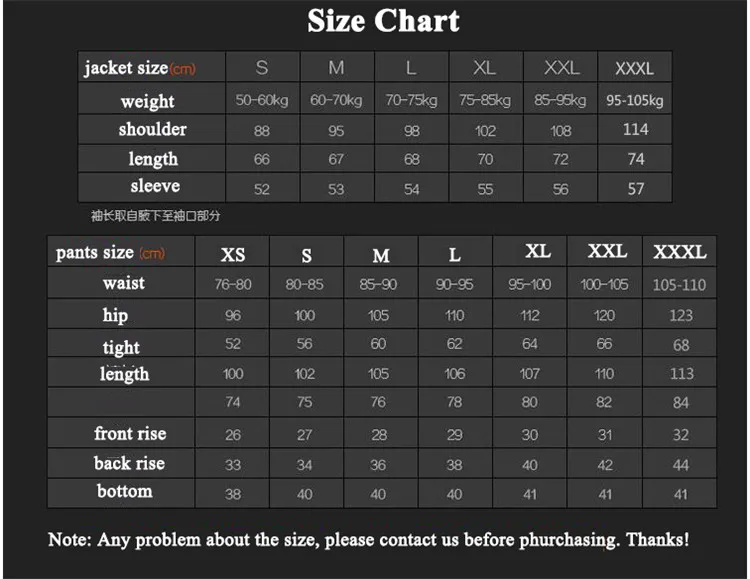Click the bottom row label
The image size is (750, 579).
125,491
